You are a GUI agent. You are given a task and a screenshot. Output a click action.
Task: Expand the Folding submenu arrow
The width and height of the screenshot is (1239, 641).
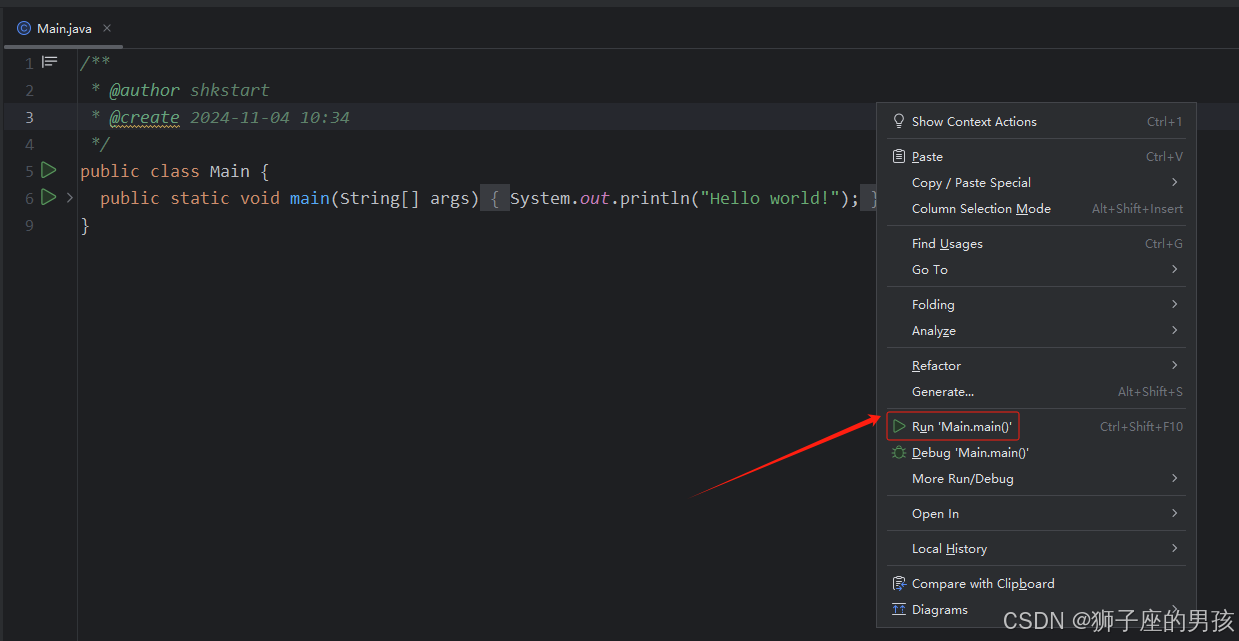1174,304
